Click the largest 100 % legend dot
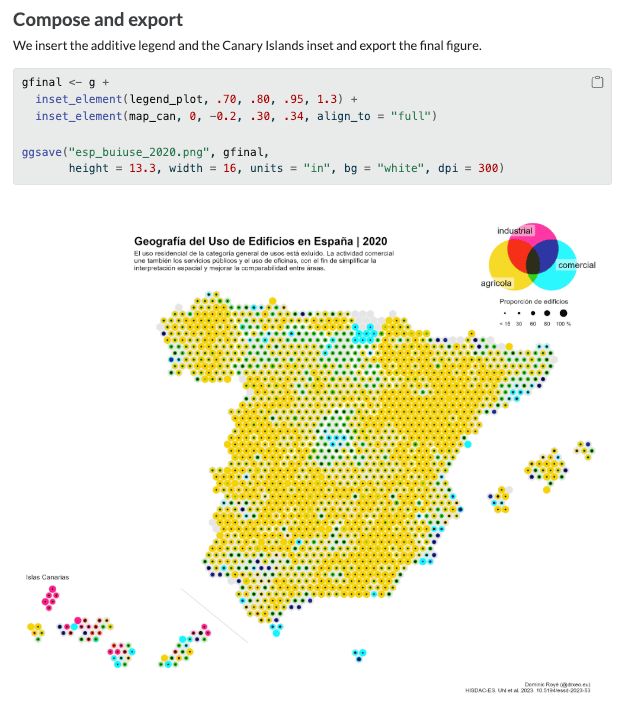Image resolution: width=627 pixels, height=725 pixels. click(x=564, y=313)
